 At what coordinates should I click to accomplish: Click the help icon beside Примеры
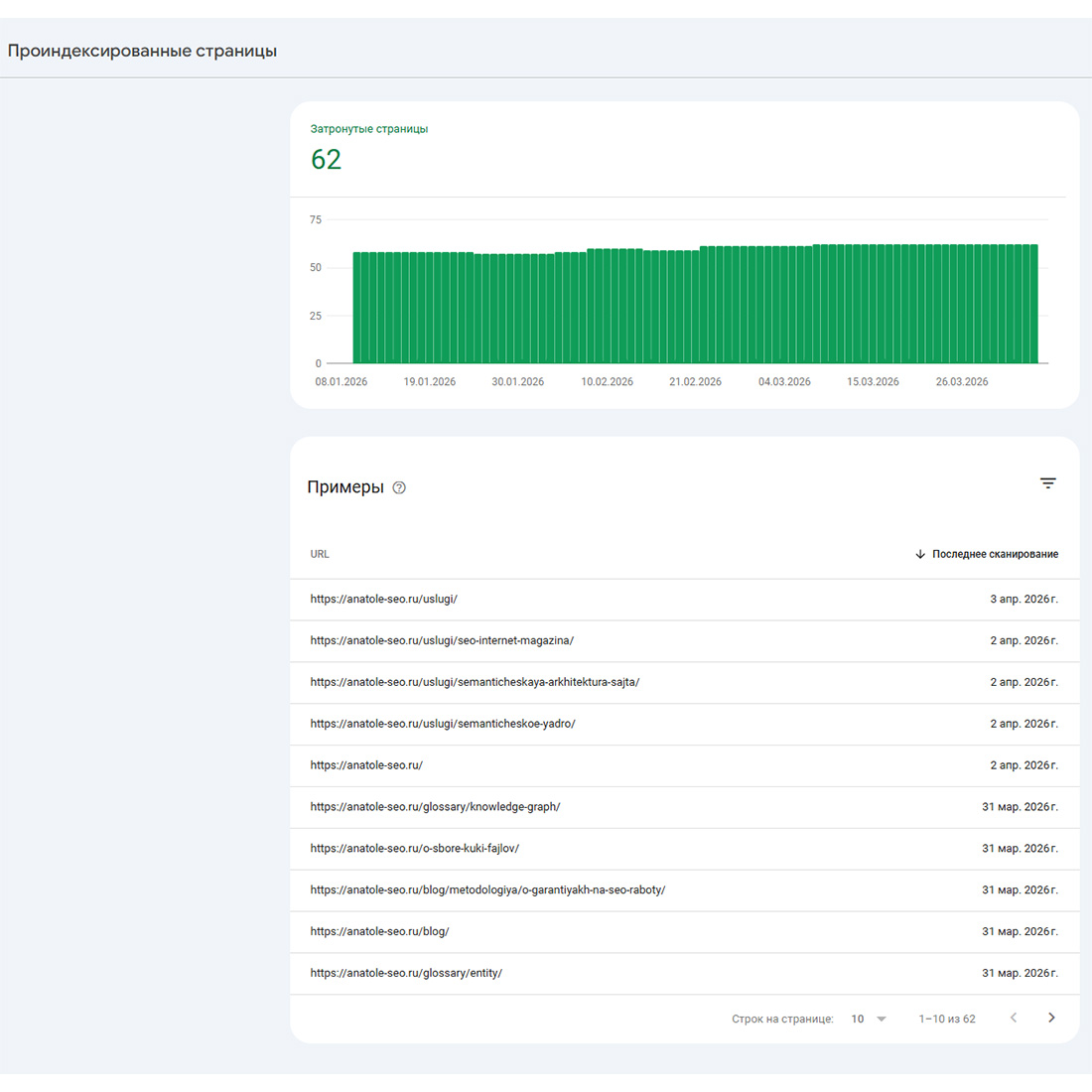click(x=399, y=487)
